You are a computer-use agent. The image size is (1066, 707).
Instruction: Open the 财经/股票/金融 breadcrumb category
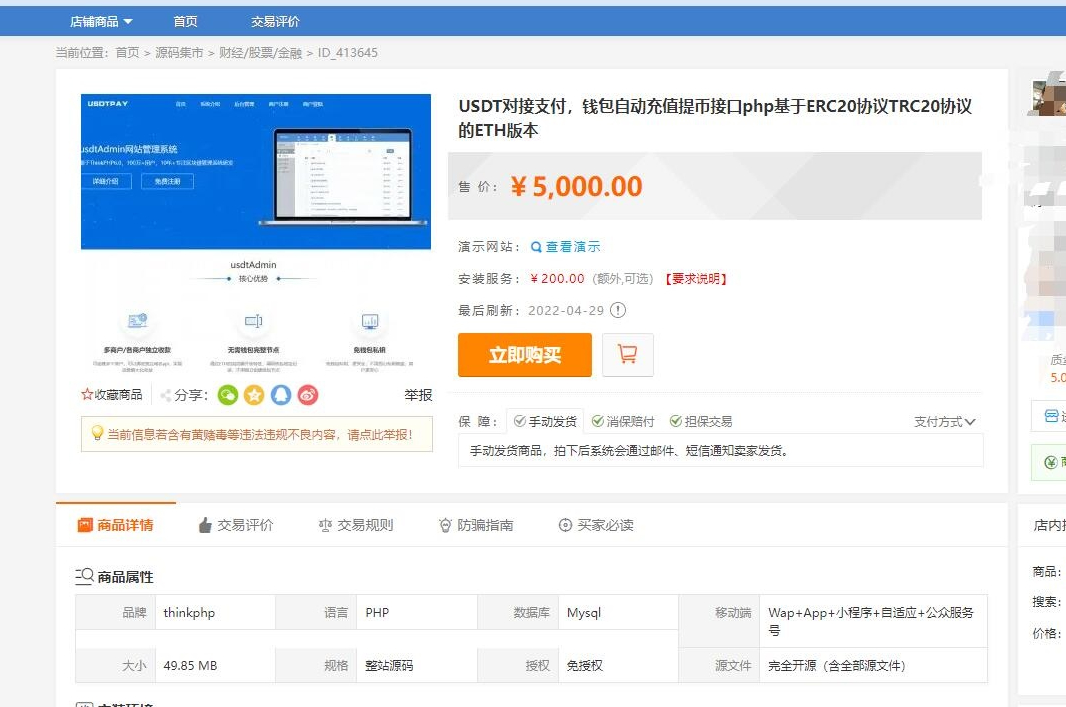point(260,52)
